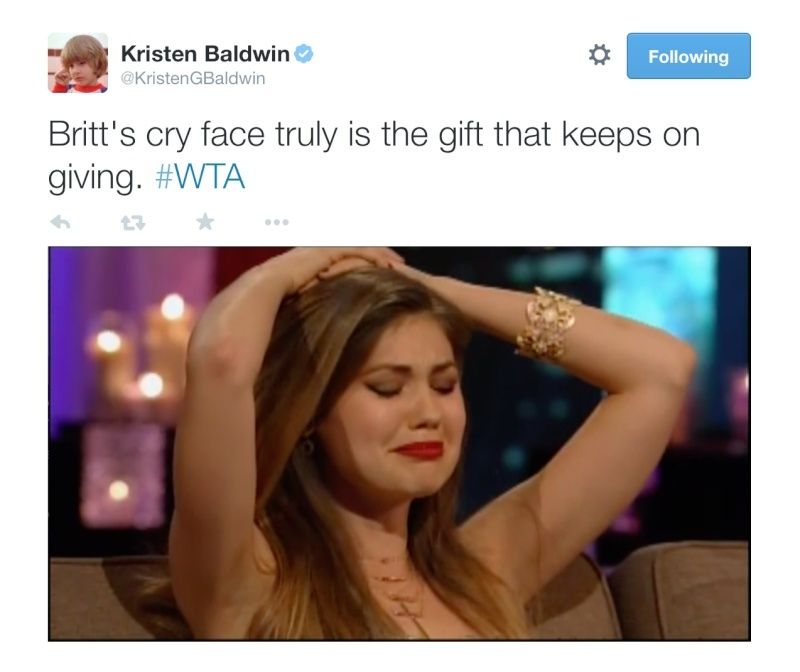Click the gold bracelet in the photo
This screenshot has width=800, height=672.
tap(547, 323)
